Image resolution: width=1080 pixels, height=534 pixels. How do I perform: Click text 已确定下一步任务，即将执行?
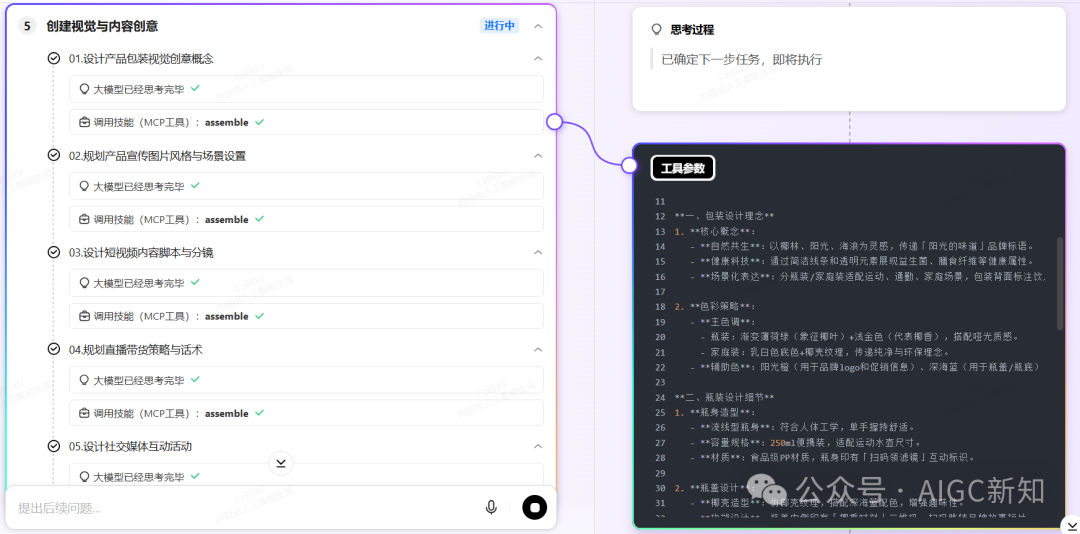(x=742, y=60)
